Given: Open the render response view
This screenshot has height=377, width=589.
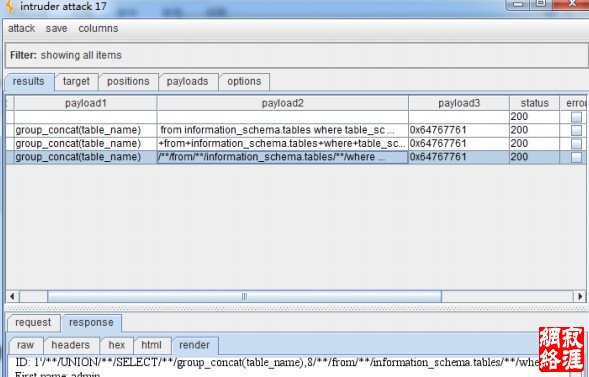Looking at the screenshot, I should (194, 345).
